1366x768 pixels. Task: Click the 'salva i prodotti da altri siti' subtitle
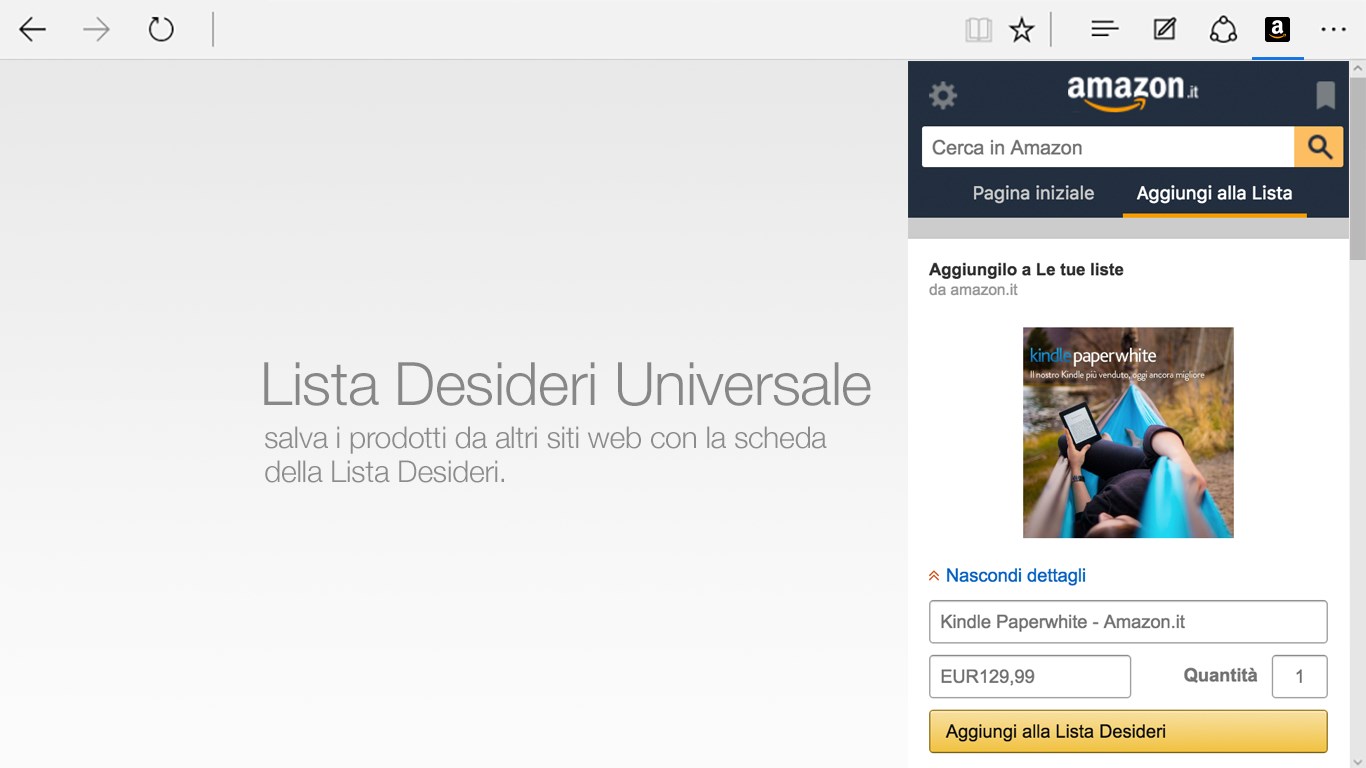[x=545, y=455]
